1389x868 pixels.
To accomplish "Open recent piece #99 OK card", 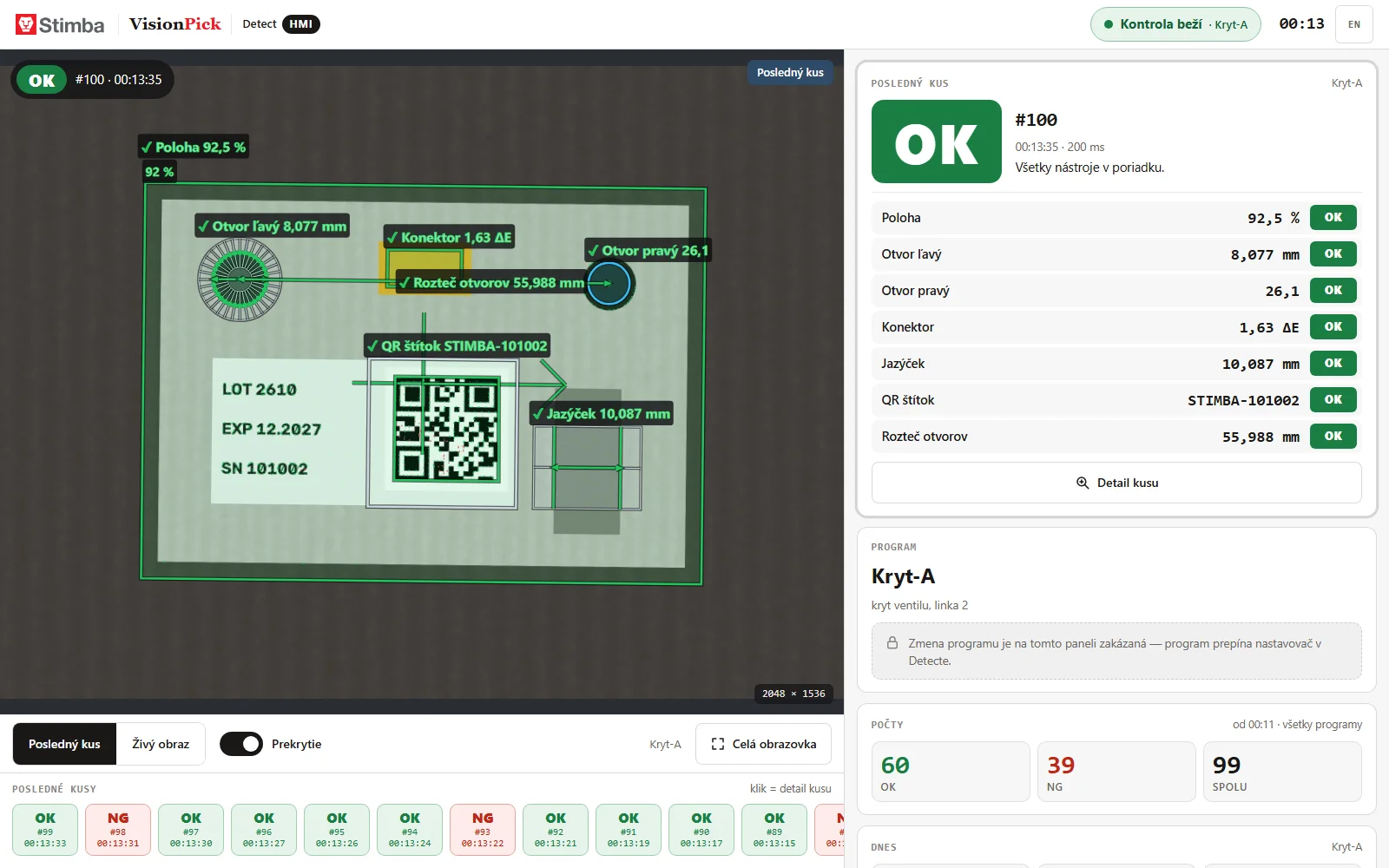I will tap(45, 830).
